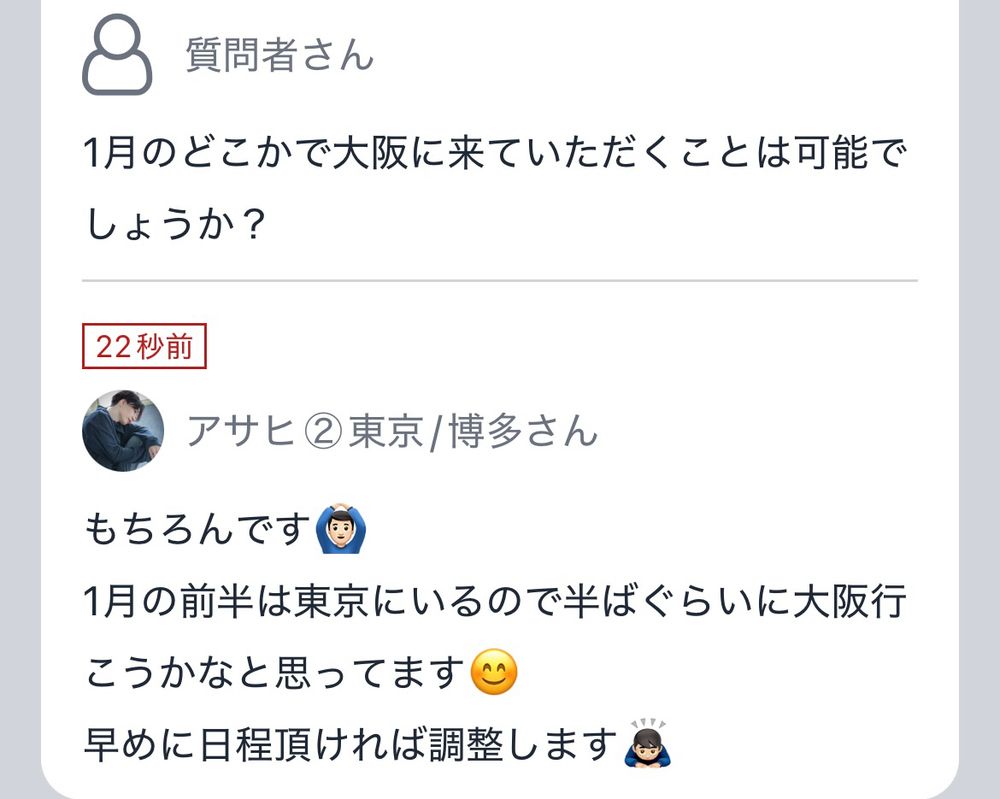Viewport: 1000px width, 799px height.
Task: Click the しょうか? line of the question
Action: (175, 224)
